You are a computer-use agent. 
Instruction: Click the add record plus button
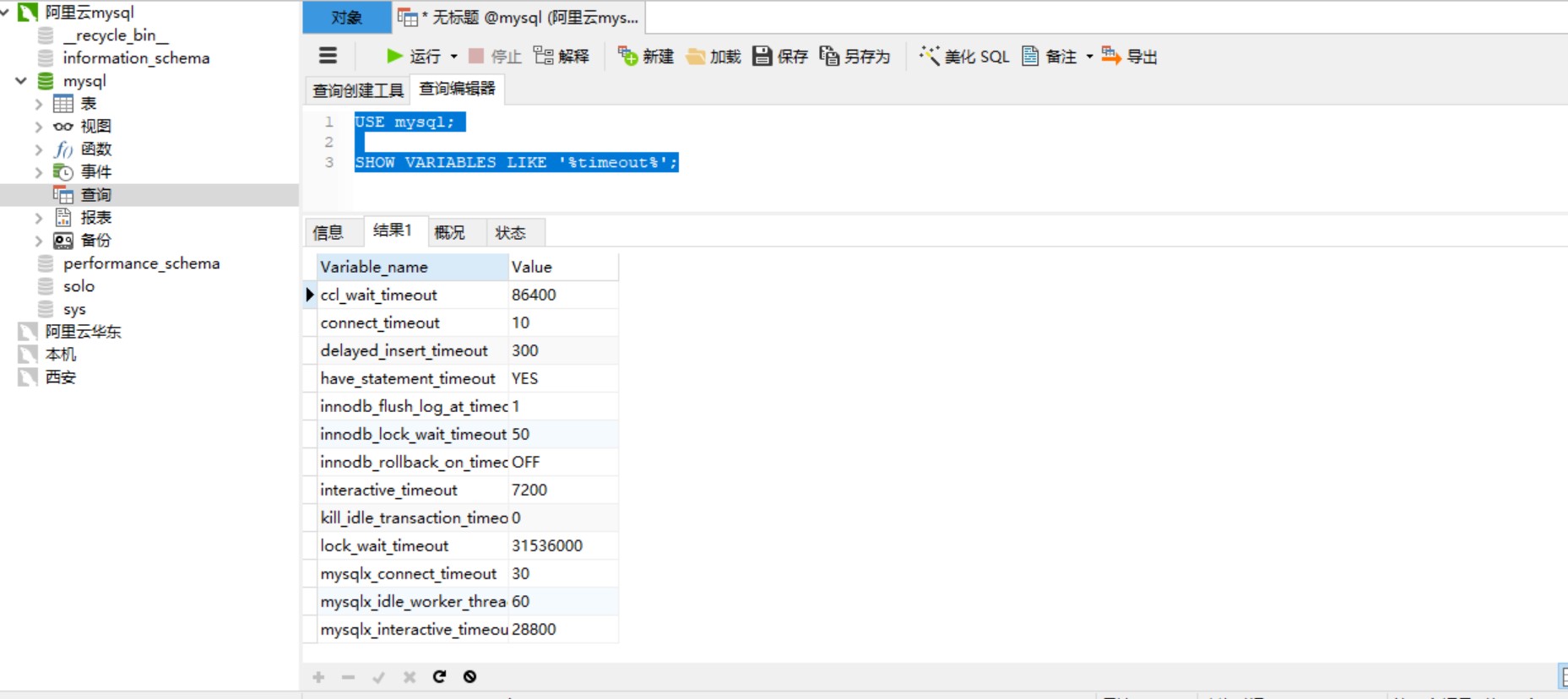tap(318, 677)
